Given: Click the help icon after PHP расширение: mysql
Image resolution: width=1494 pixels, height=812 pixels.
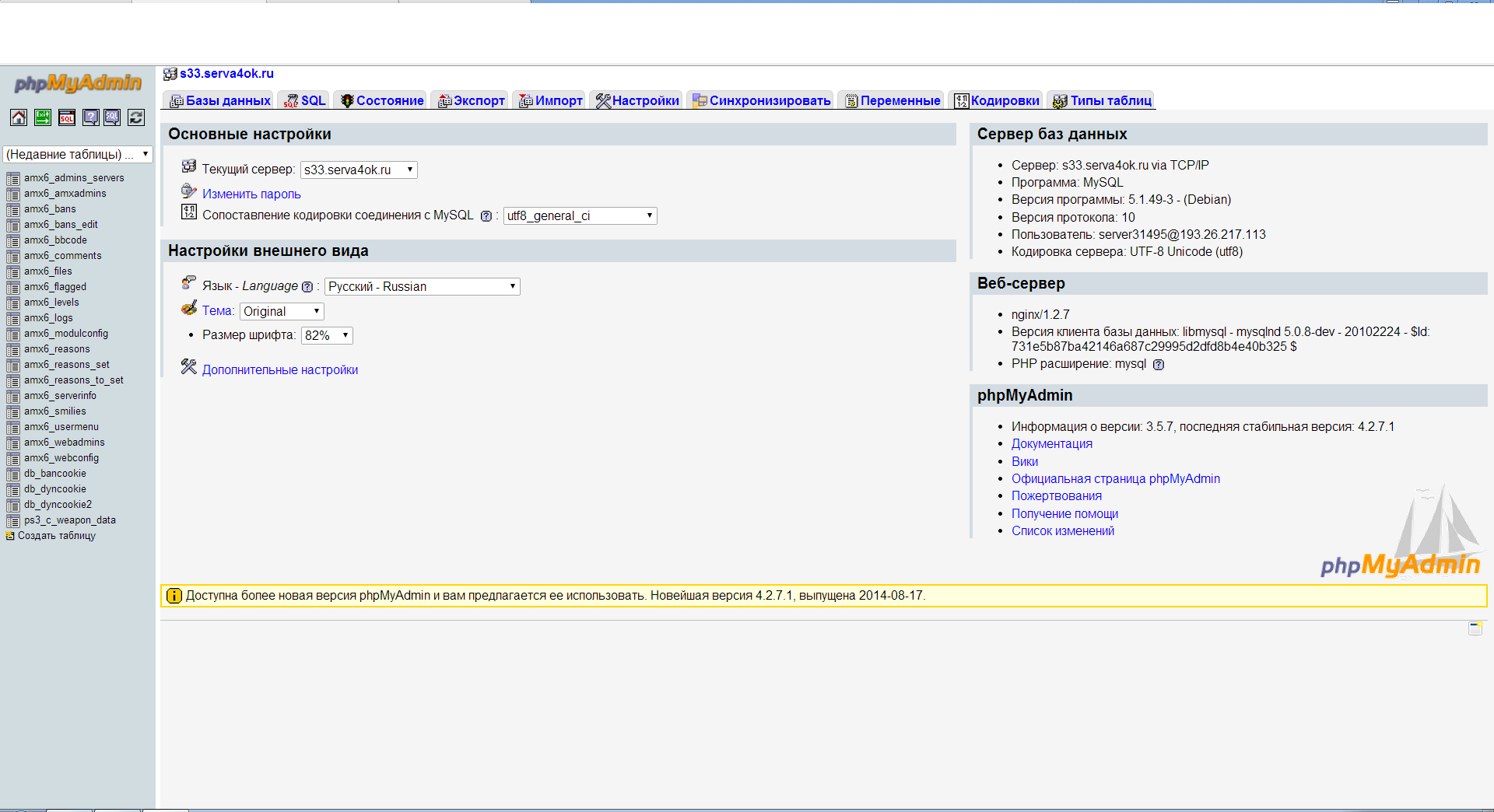Looking at the screenshot, I should (1159, 365).
